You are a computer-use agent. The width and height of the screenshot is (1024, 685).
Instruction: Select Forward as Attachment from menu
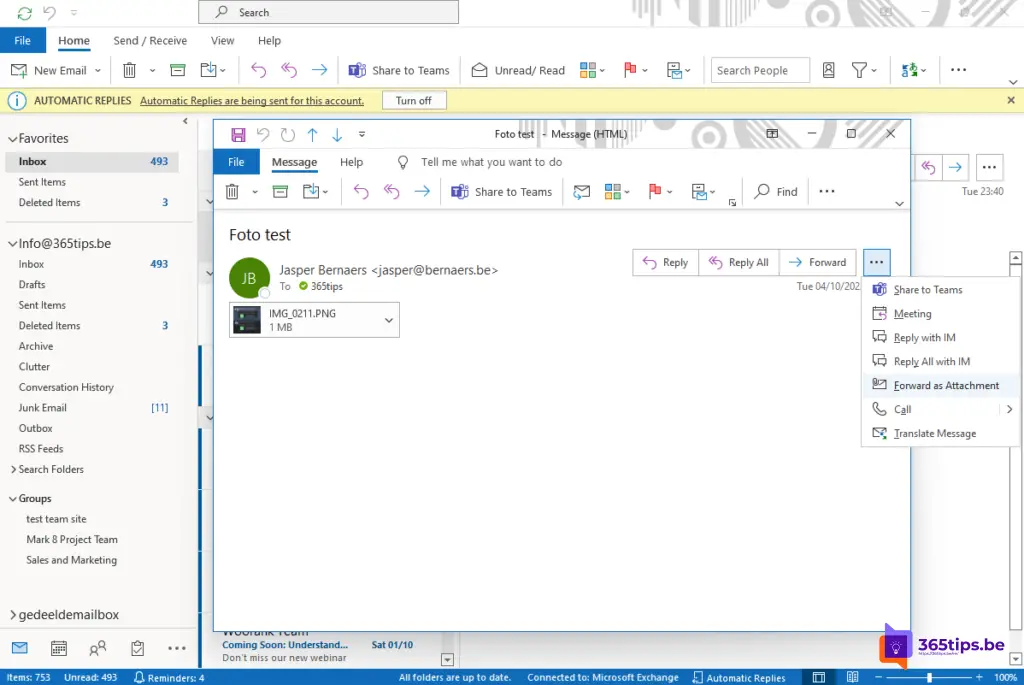tap(946, 385)
